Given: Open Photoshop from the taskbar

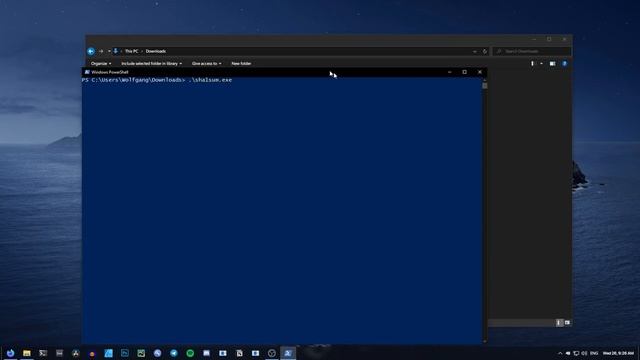Looking at the screenshot, I should 125,353.
